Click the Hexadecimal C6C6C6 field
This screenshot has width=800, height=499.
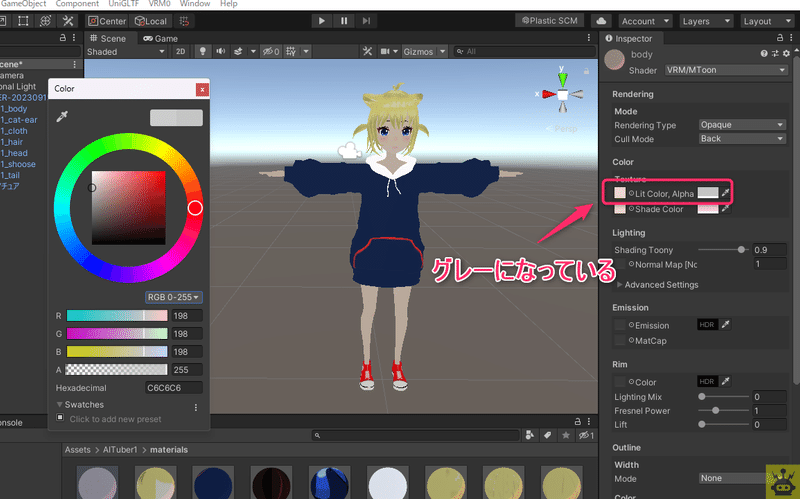tap(173, 388)
